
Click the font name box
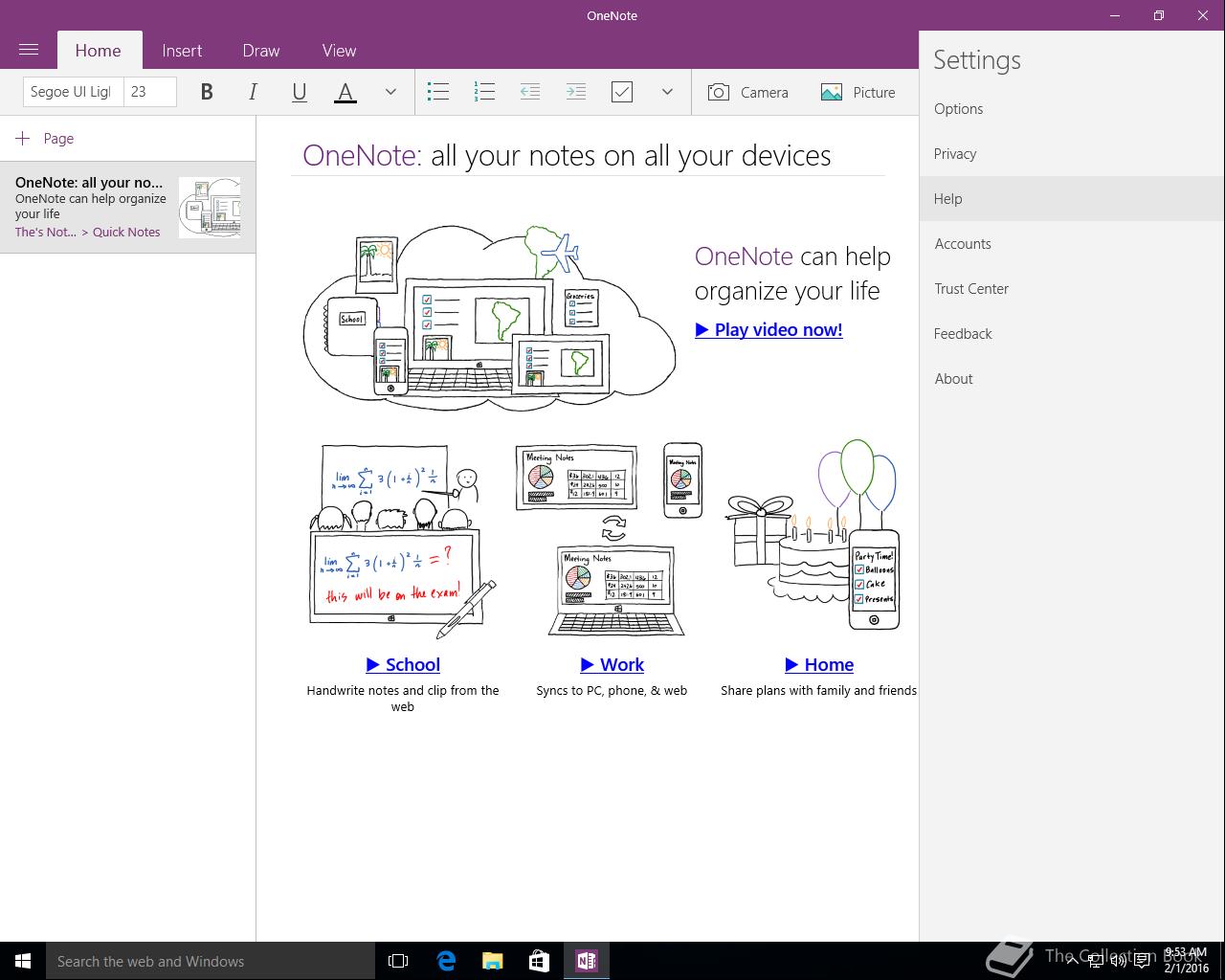(x=73, y=92)
